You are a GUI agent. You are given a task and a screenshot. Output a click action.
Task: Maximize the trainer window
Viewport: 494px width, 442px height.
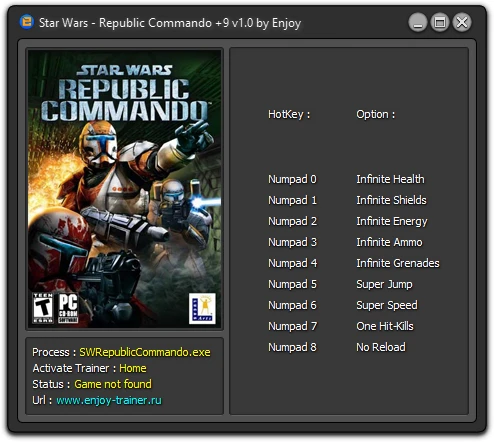pyautogui.click(x=440, y=23)
